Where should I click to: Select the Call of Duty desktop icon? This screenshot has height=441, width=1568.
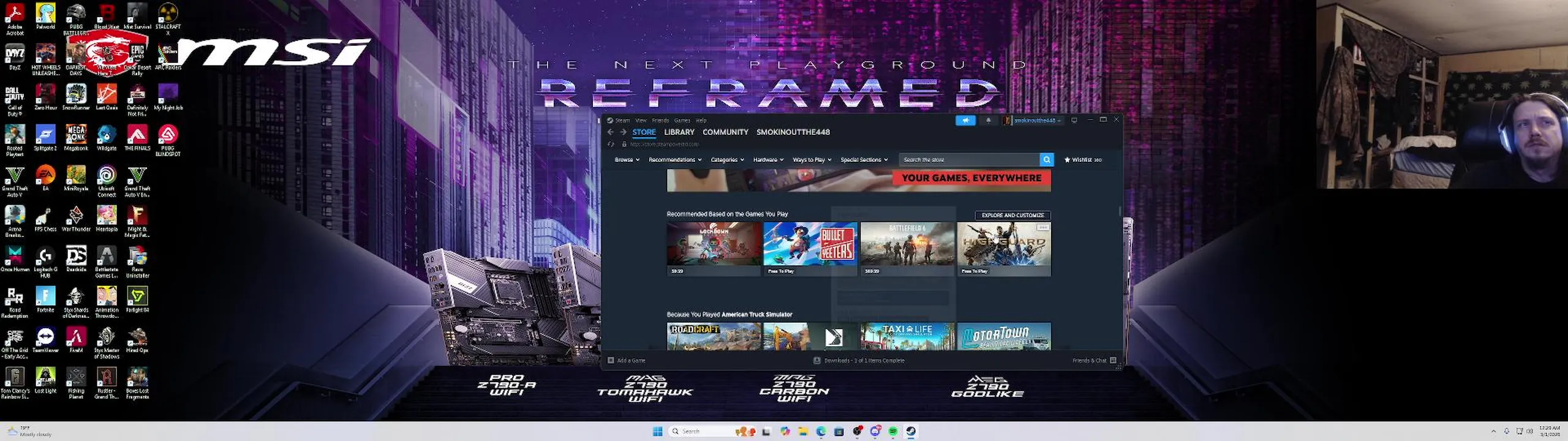(x=15, y=100)
